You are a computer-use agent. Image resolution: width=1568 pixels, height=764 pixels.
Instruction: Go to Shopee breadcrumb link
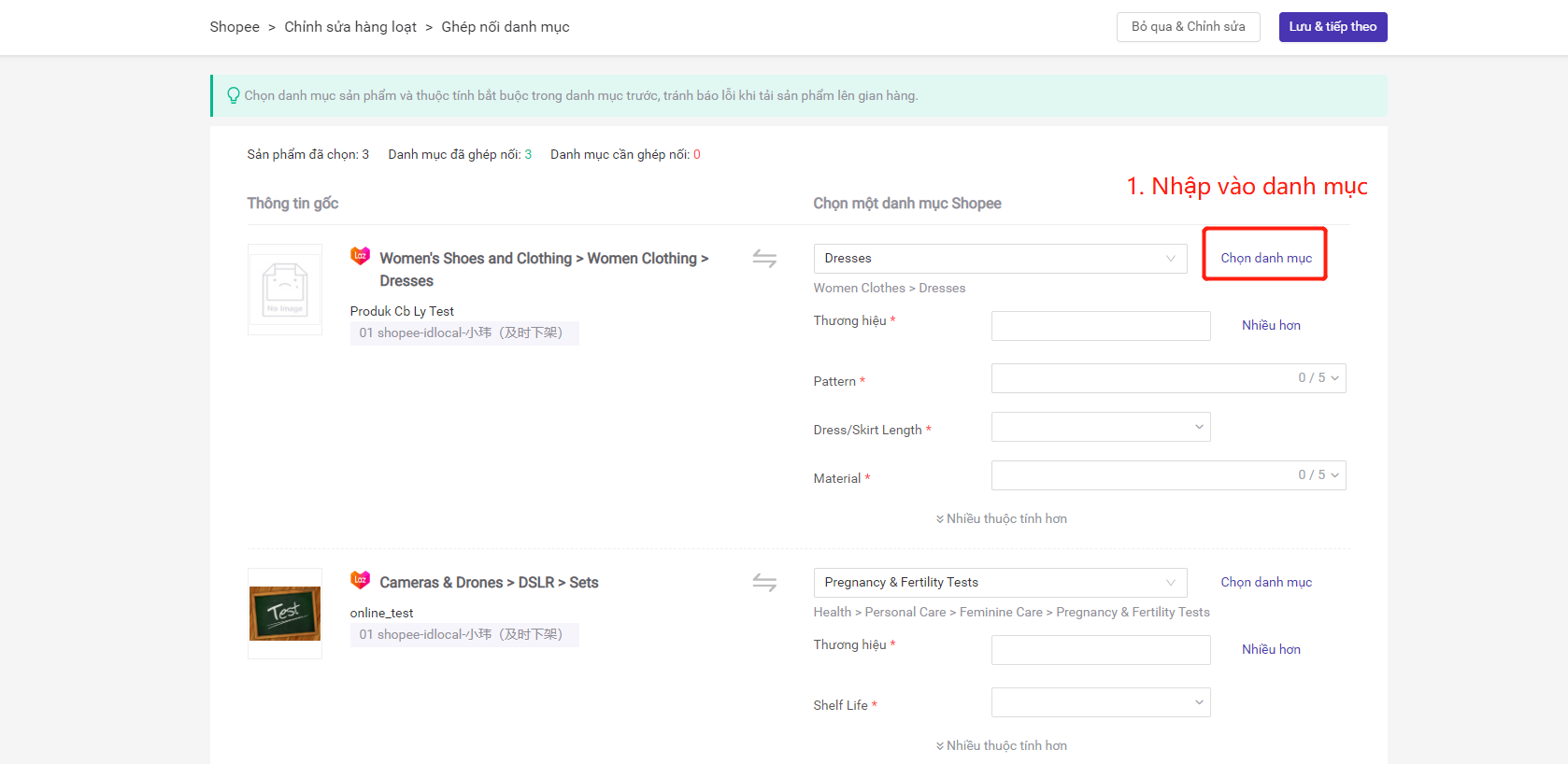coord(235,27)
